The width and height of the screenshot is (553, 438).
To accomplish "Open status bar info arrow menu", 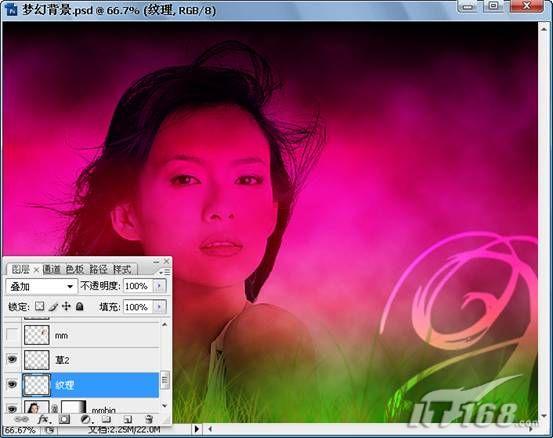I will [x=196, y=429].
